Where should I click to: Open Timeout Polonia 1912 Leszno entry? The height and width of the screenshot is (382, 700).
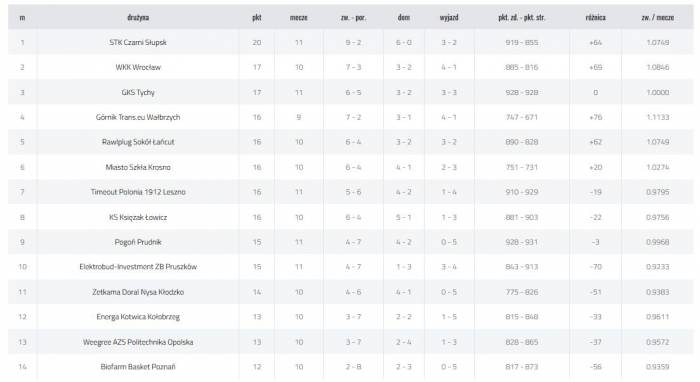(x=138, y=192)
